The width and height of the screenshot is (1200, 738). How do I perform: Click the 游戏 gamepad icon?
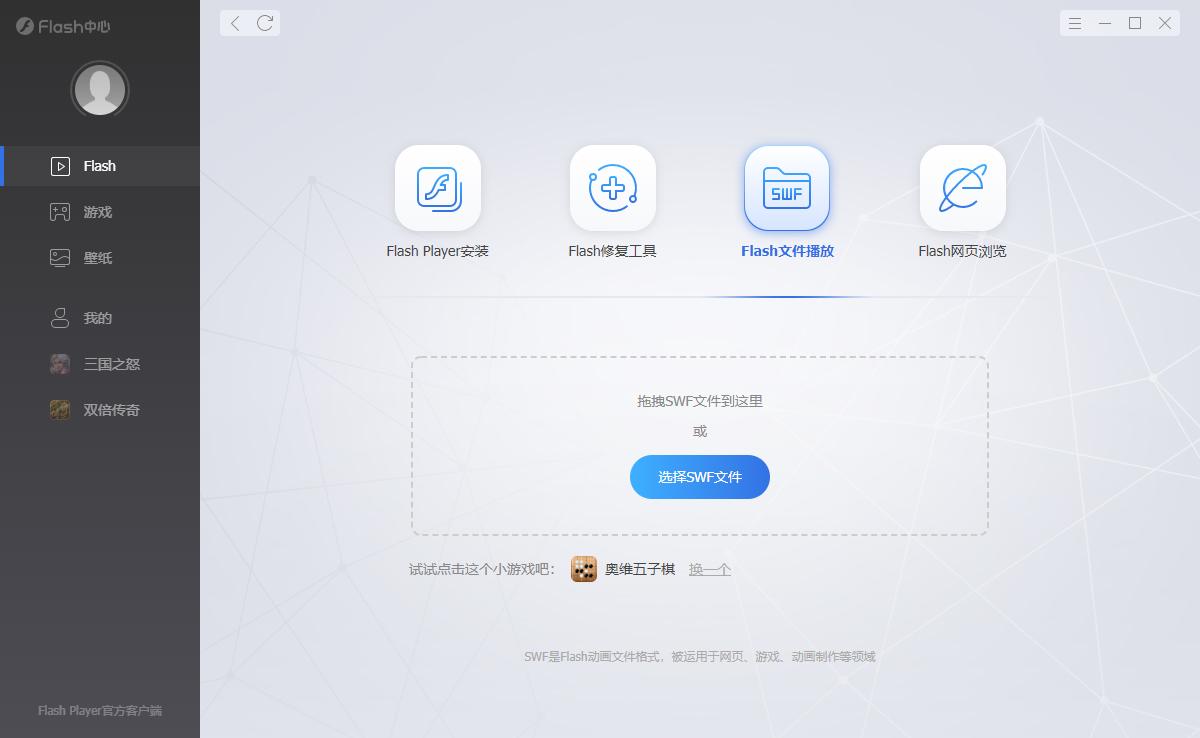60,212
